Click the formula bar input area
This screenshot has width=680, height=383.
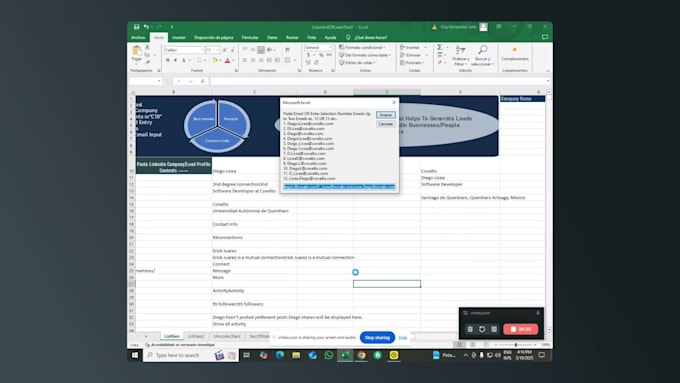pos(377,81)
